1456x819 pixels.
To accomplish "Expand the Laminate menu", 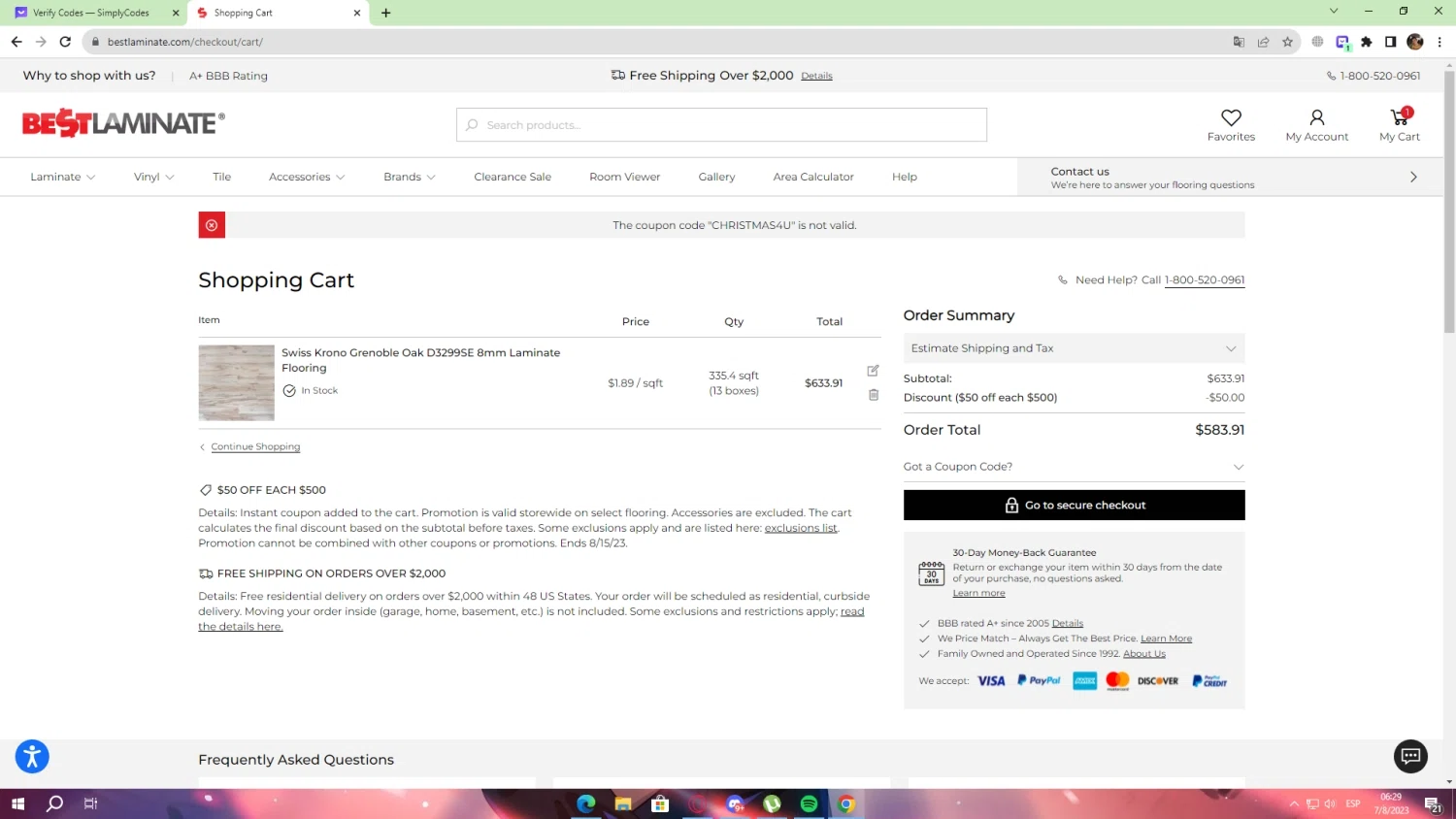I will [62, 177].
